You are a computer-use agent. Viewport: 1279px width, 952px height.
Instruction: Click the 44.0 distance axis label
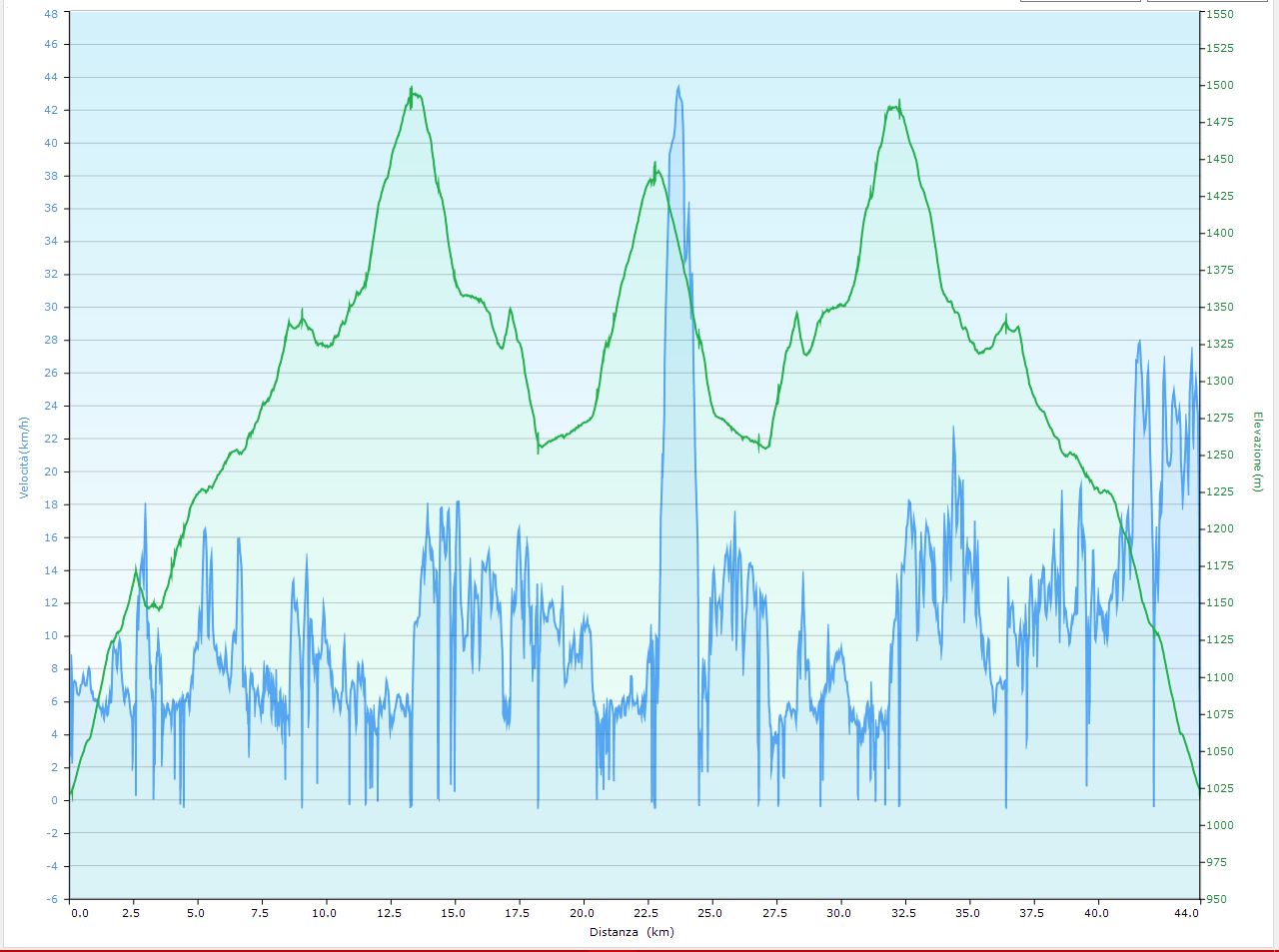tap(1186, 913)
